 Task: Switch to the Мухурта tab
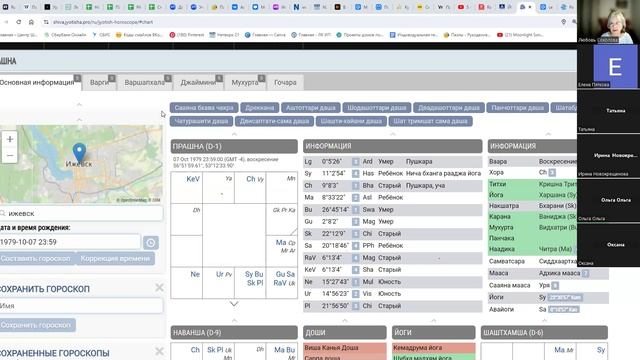click(245, 82)
